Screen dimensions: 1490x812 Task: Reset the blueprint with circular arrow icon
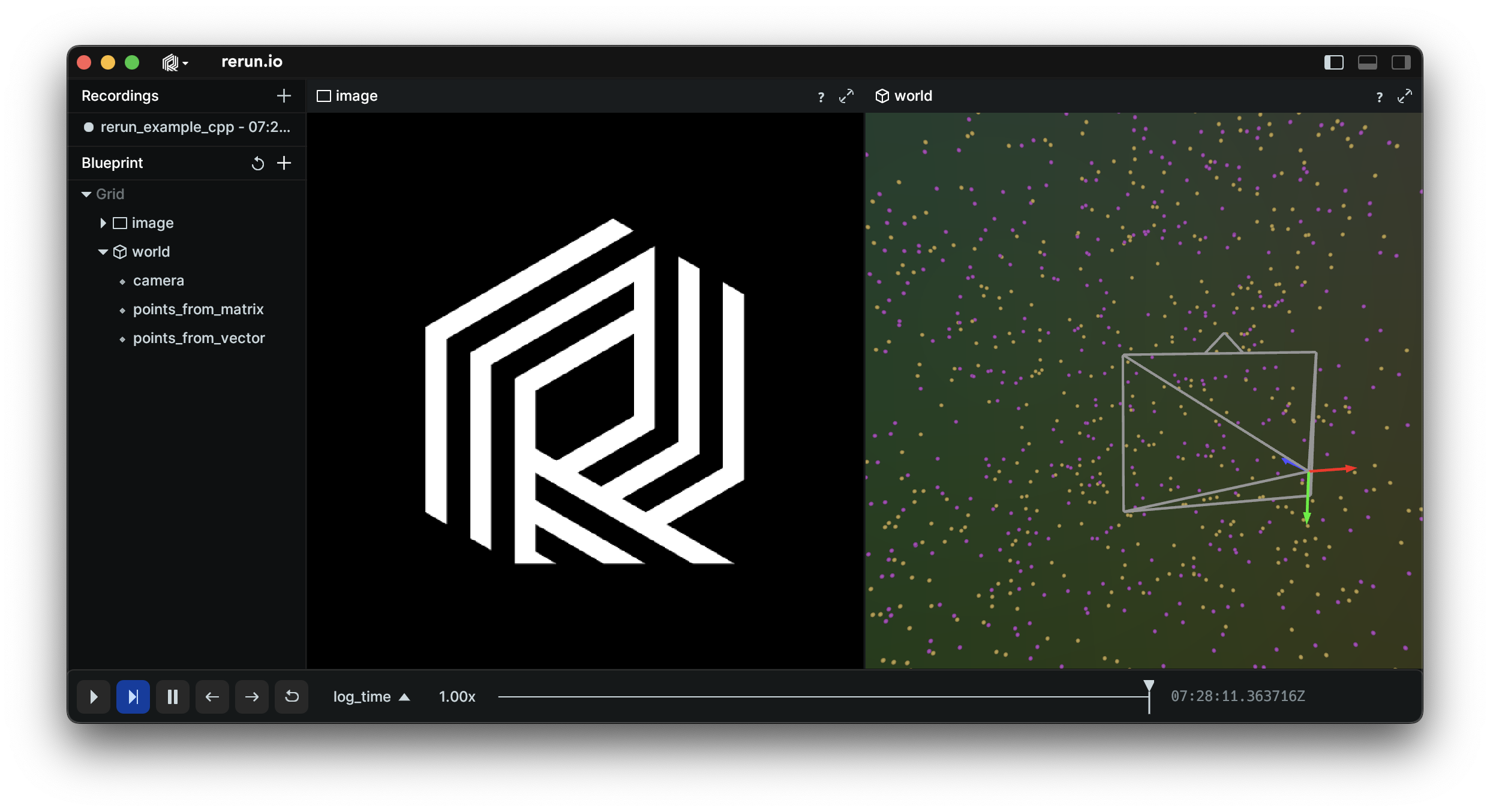point(257,163)
